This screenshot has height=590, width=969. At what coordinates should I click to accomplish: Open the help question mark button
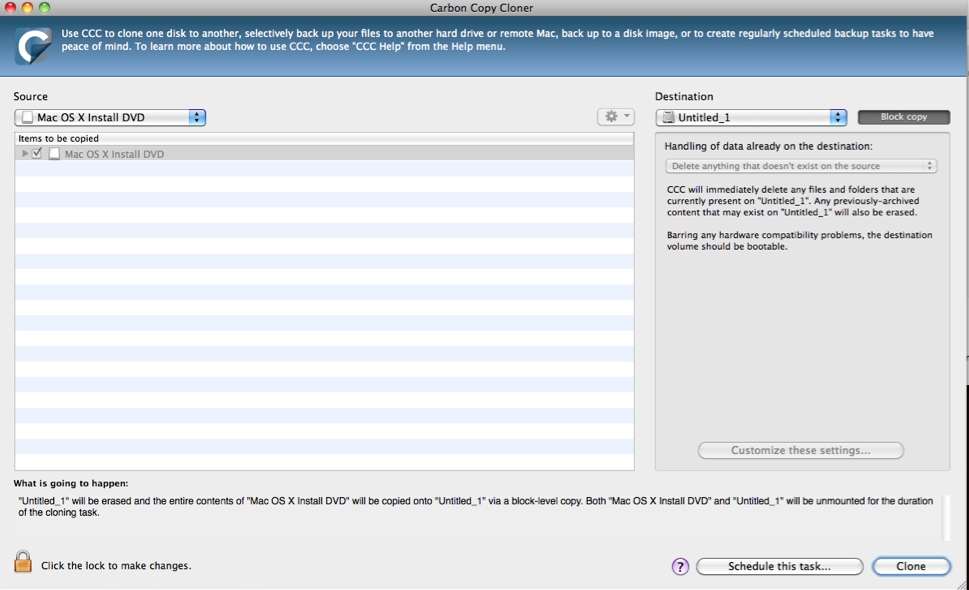tap(680, 567)
